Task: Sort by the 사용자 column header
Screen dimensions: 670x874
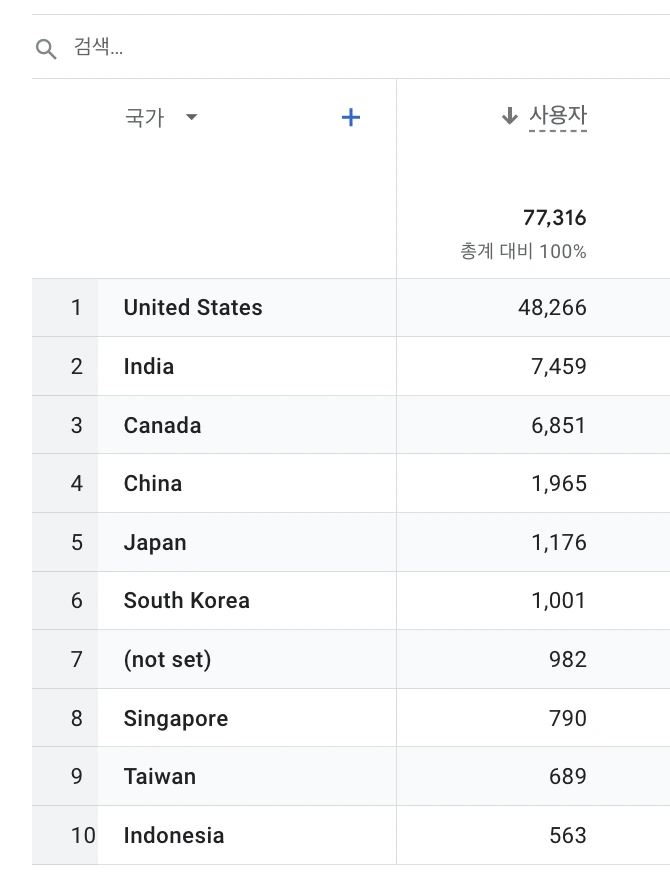Action: coord(557,116)
